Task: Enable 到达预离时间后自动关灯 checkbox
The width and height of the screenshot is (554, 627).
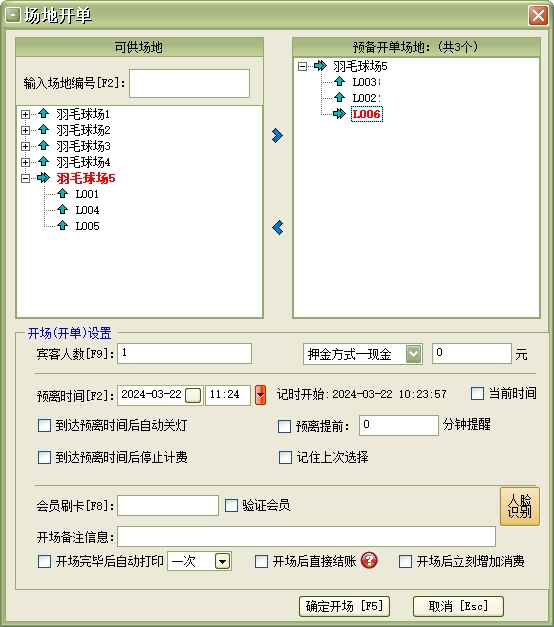Action: coord(44,425)
